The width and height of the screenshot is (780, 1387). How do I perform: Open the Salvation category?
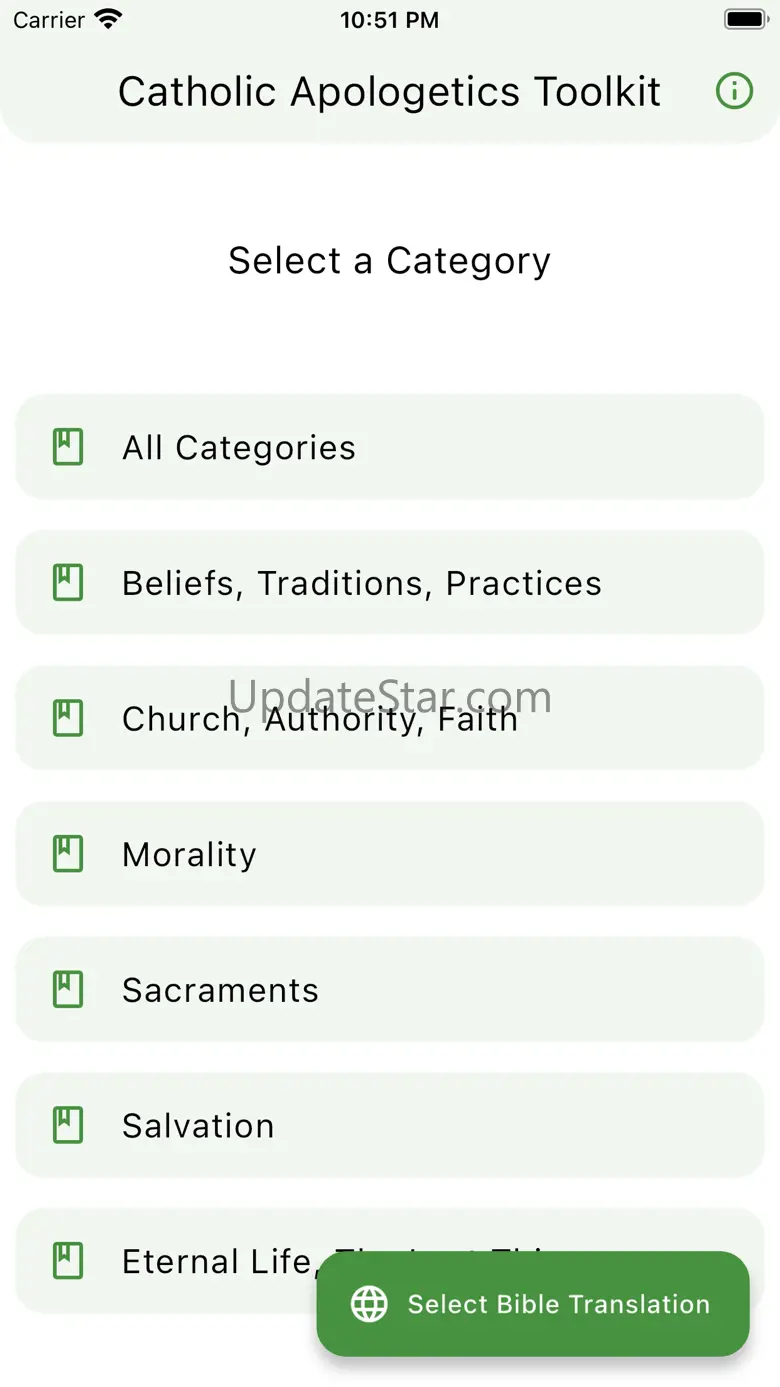[390, 1126]
